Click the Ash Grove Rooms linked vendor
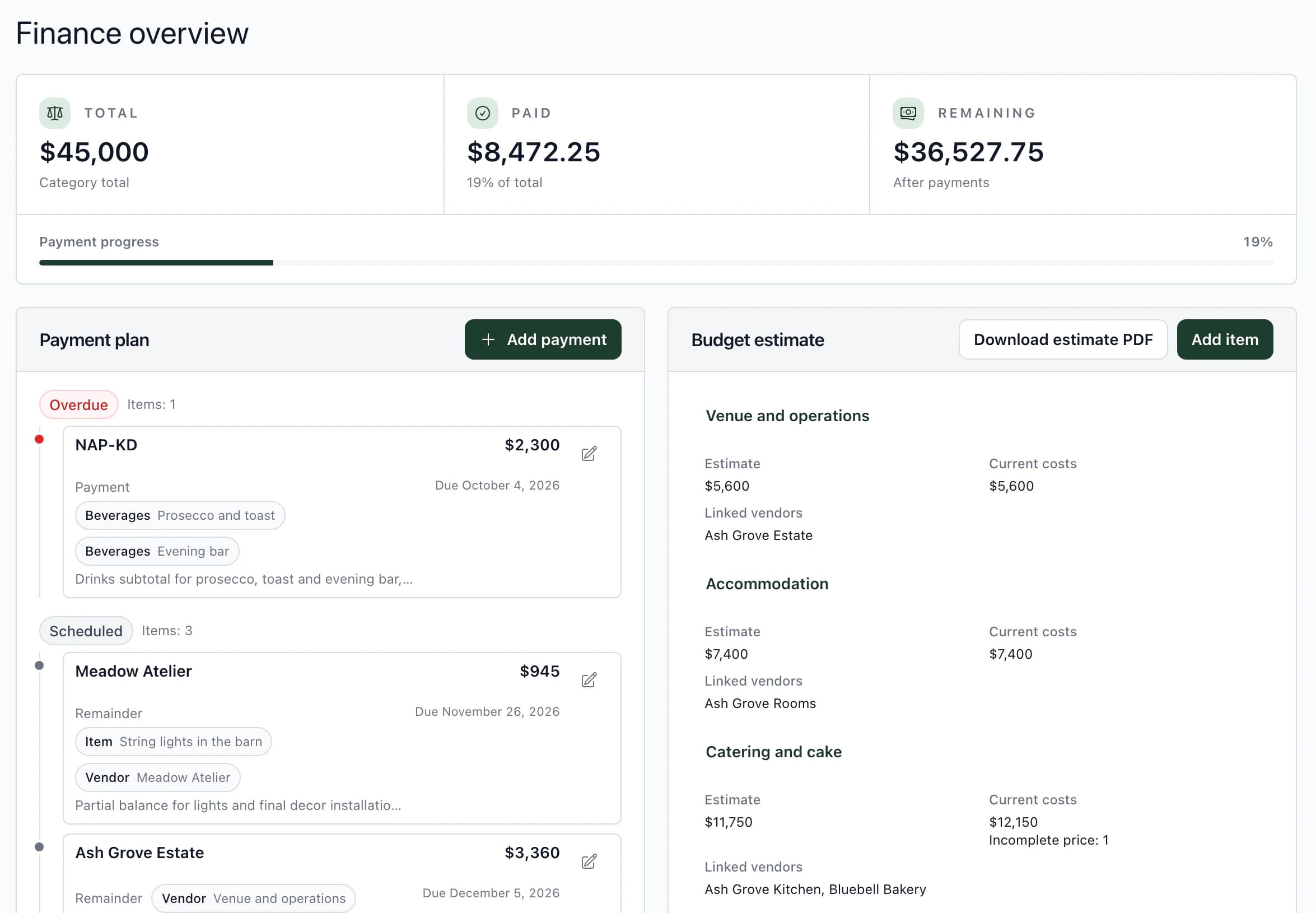This screenshot has height=913, width=1316. click(760, 703)
